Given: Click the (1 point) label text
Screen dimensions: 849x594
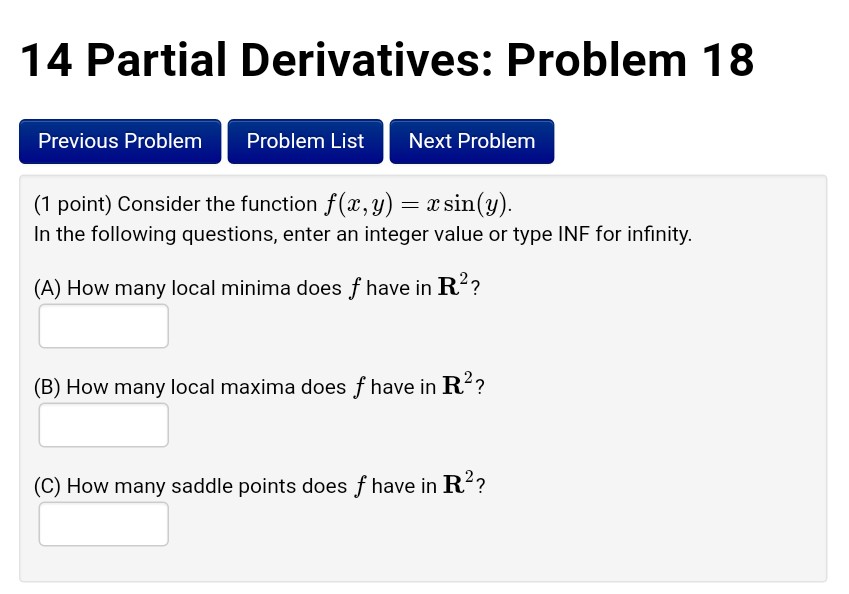Looking at the screenshot, I should click(68, 204).
